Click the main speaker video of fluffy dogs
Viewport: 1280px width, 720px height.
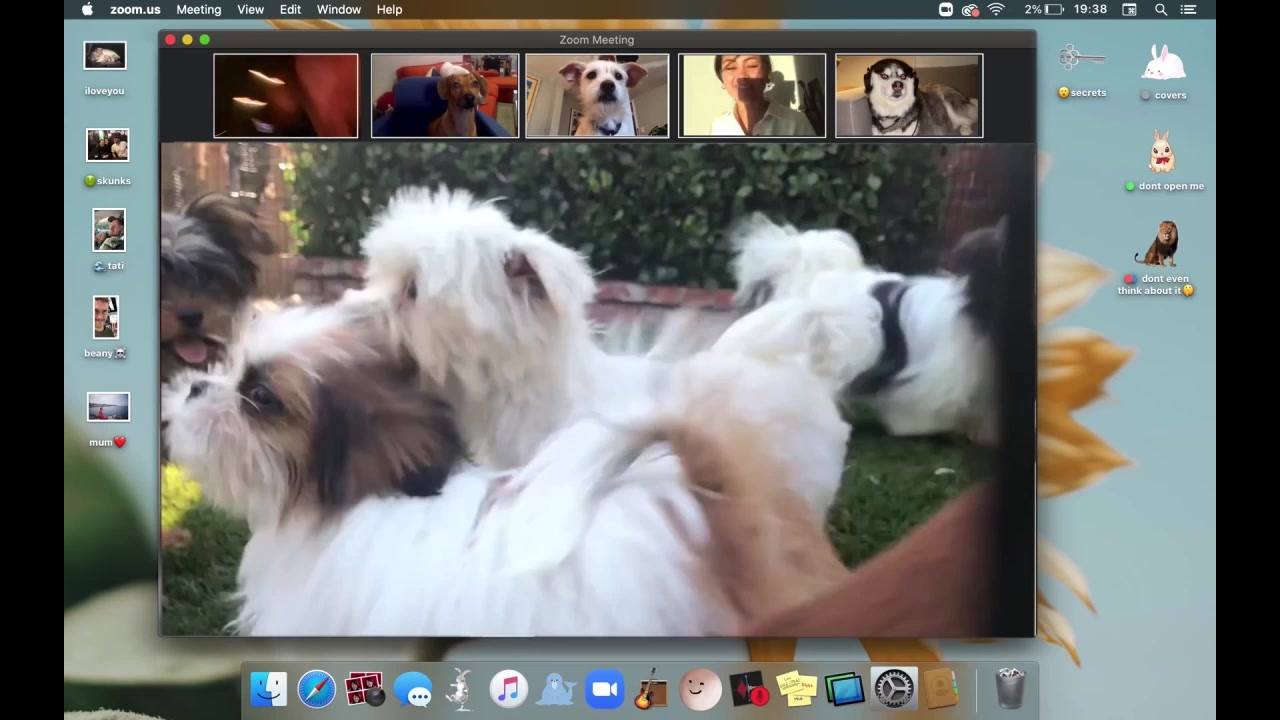coord(597,389)
